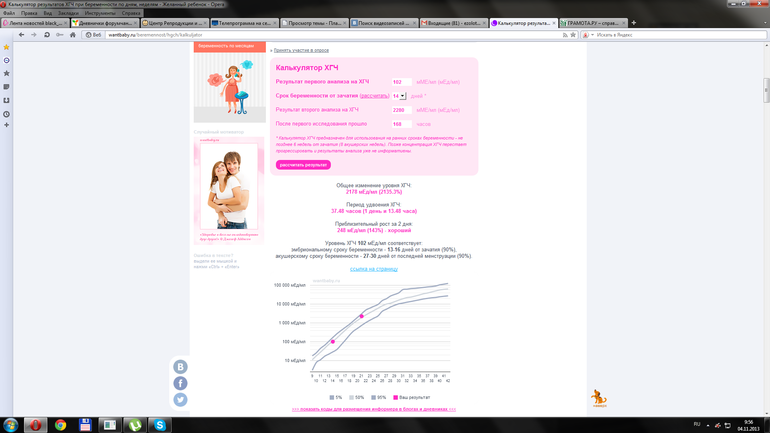Viewport: 770px width, 433px height.
Task: Click the plus icon in Opera sidebar
Action: click(6, 126)
